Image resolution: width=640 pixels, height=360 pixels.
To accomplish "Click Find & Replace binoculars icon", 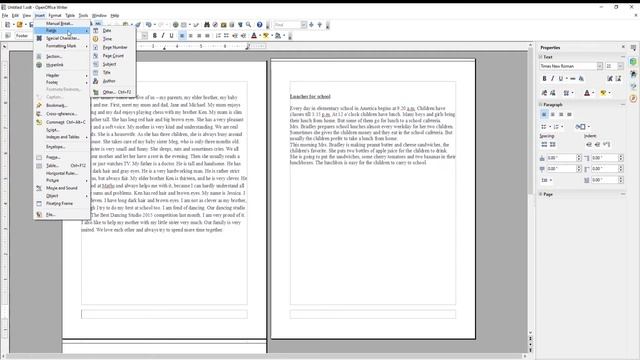I will pyautogui.click(x=207, y=25).
